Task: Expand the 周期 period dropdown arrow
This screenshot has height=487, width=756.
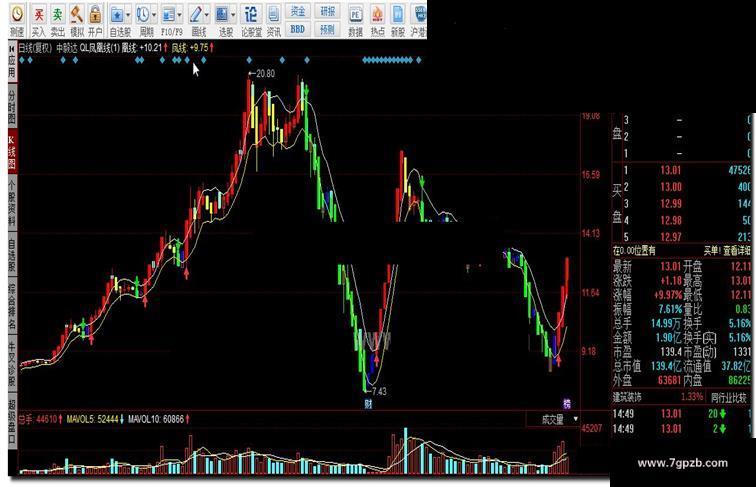Action: (154, 15)
